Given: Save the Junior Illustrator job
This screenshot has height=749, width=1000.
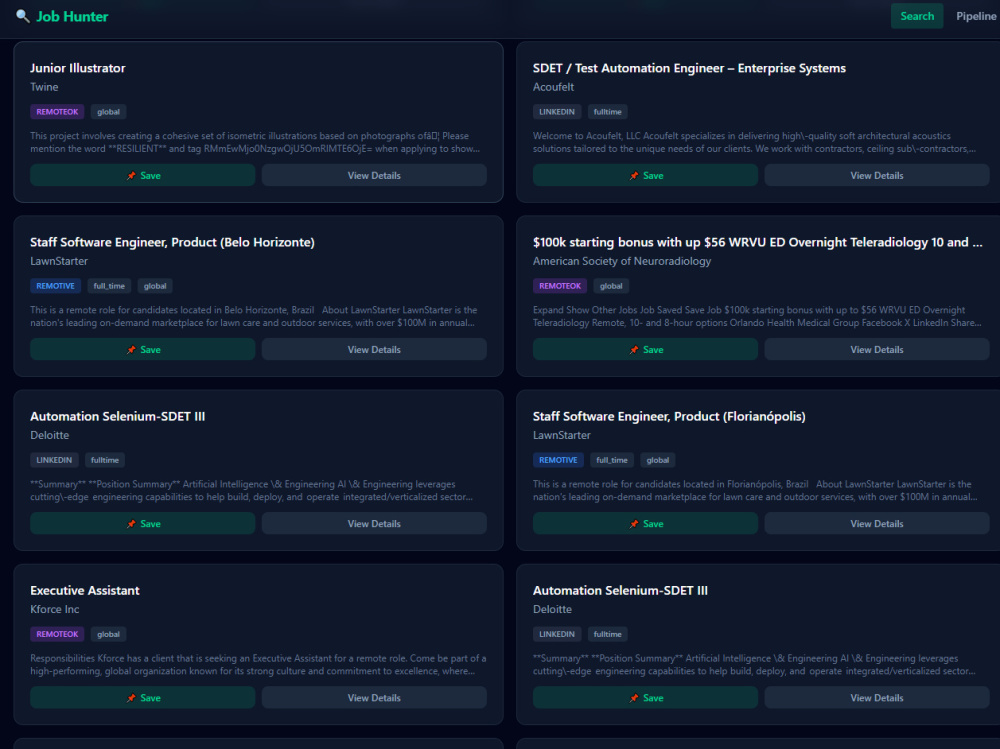Looking at the screenshot, I should 143,175.
